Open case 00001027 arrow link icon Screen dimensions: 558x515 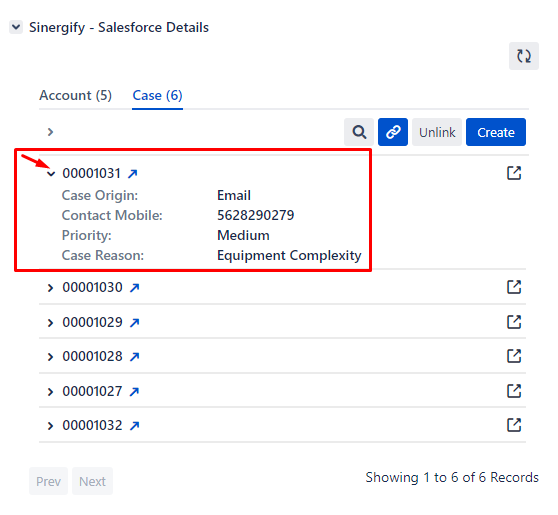point(135,391)
